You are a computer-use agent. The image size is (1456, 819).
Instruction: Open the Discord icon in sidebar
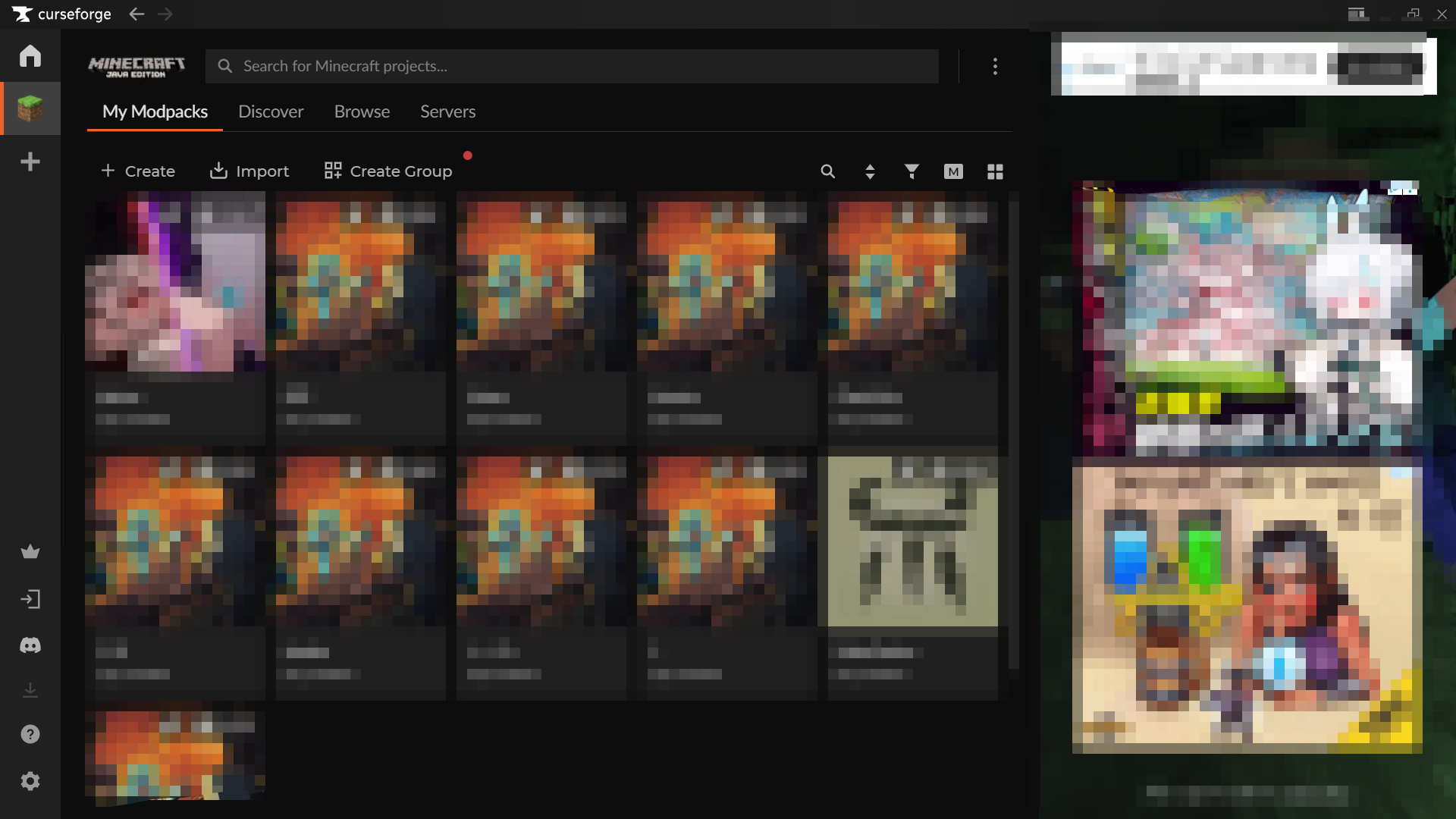click(30, 645)
